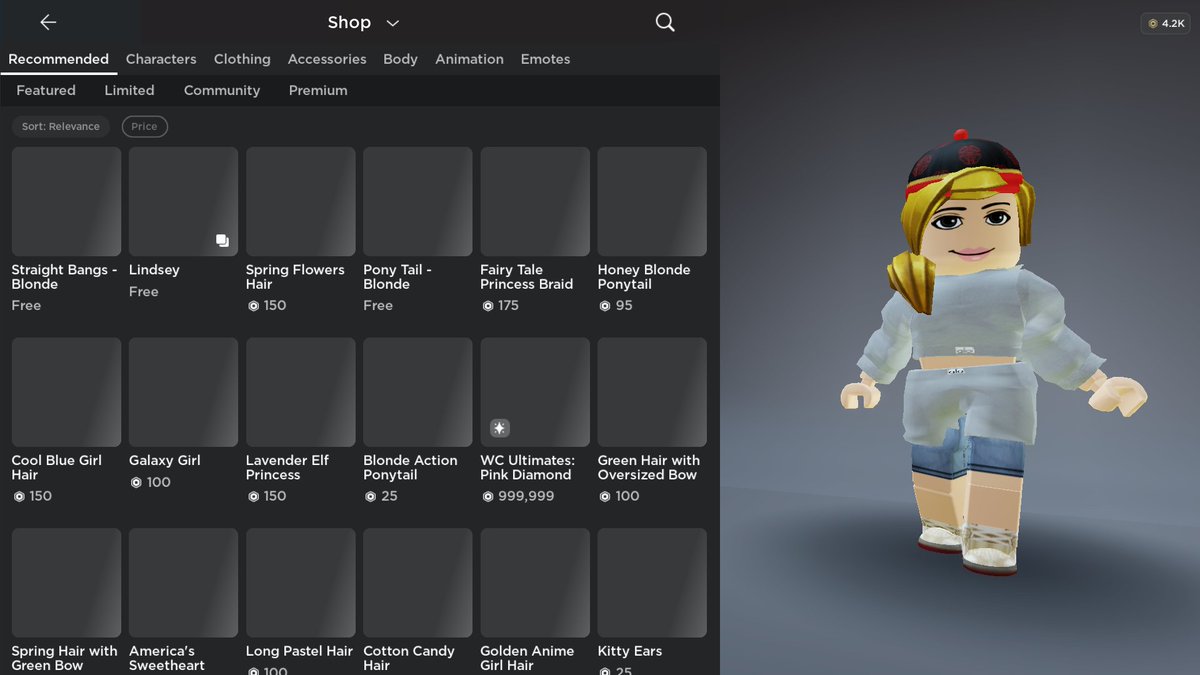Click the Green Hair with Oversized Bow title
Image resolution: width=1200 pixels, height=675 pixels.
649,467
